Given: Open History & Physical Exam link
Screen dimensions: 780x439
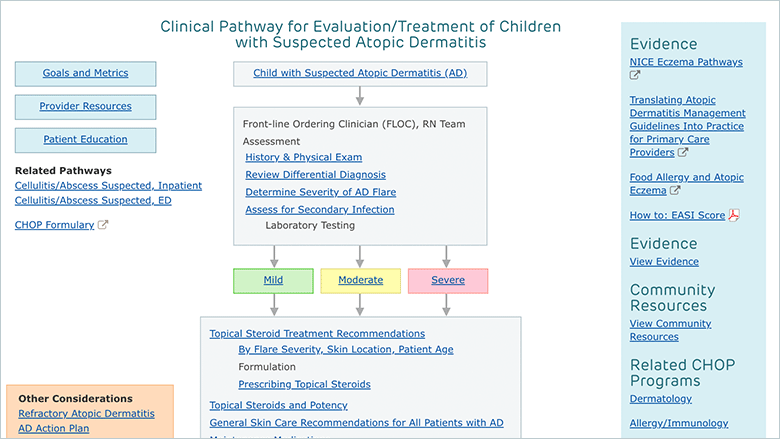Looking at the screenshot, I should (303, 157).
